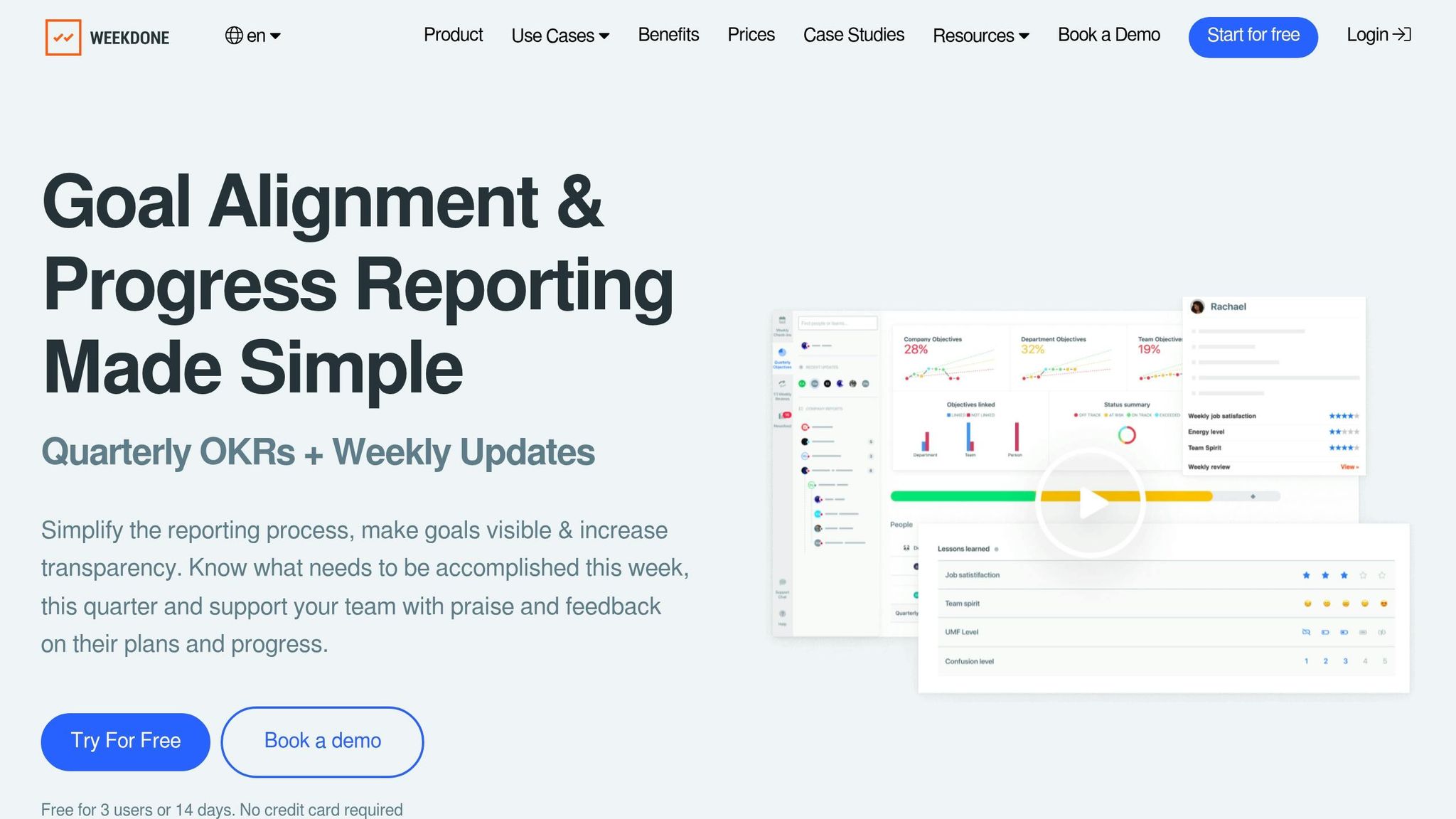Click Team Spirit star rating on Rachael card

click(1344, 448)
